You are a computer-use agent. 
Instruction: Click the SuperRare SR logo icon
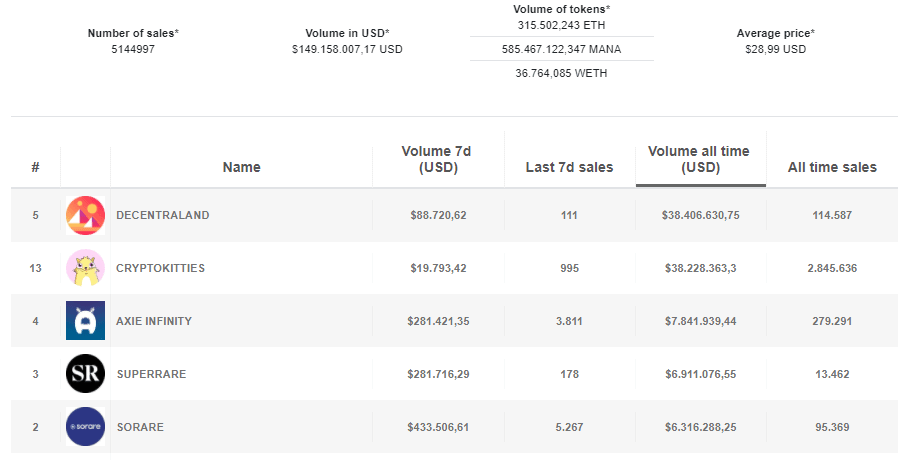click(85, 374)
